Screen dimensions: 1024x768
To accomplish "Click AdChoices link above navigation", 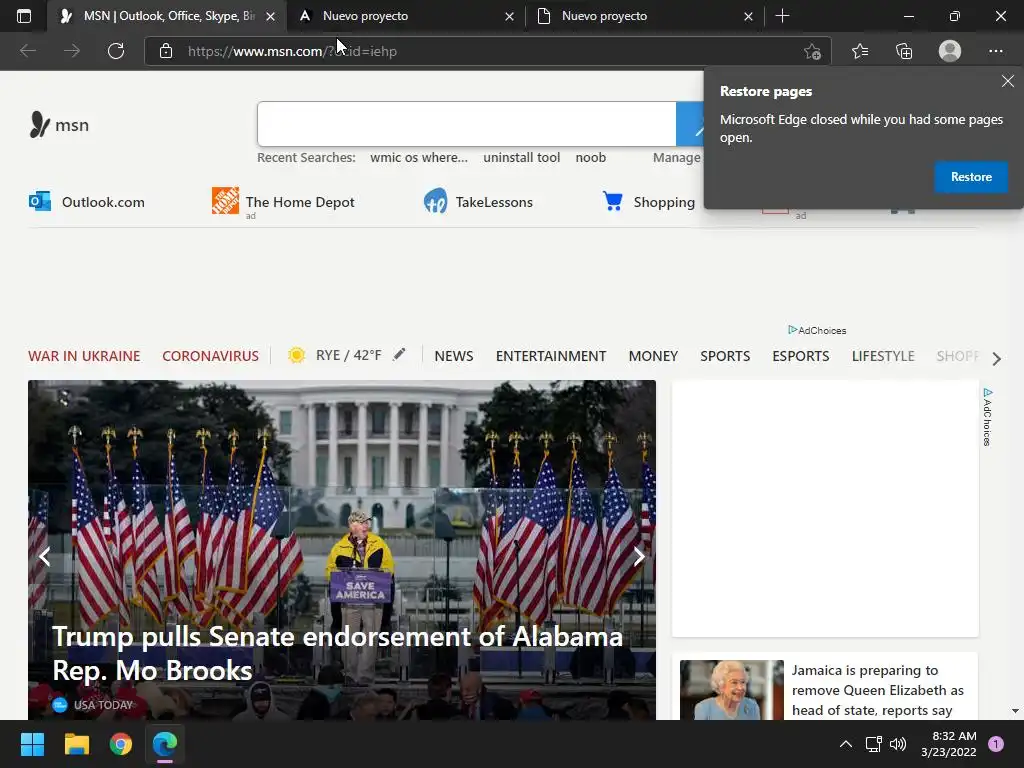I will 817,330.
